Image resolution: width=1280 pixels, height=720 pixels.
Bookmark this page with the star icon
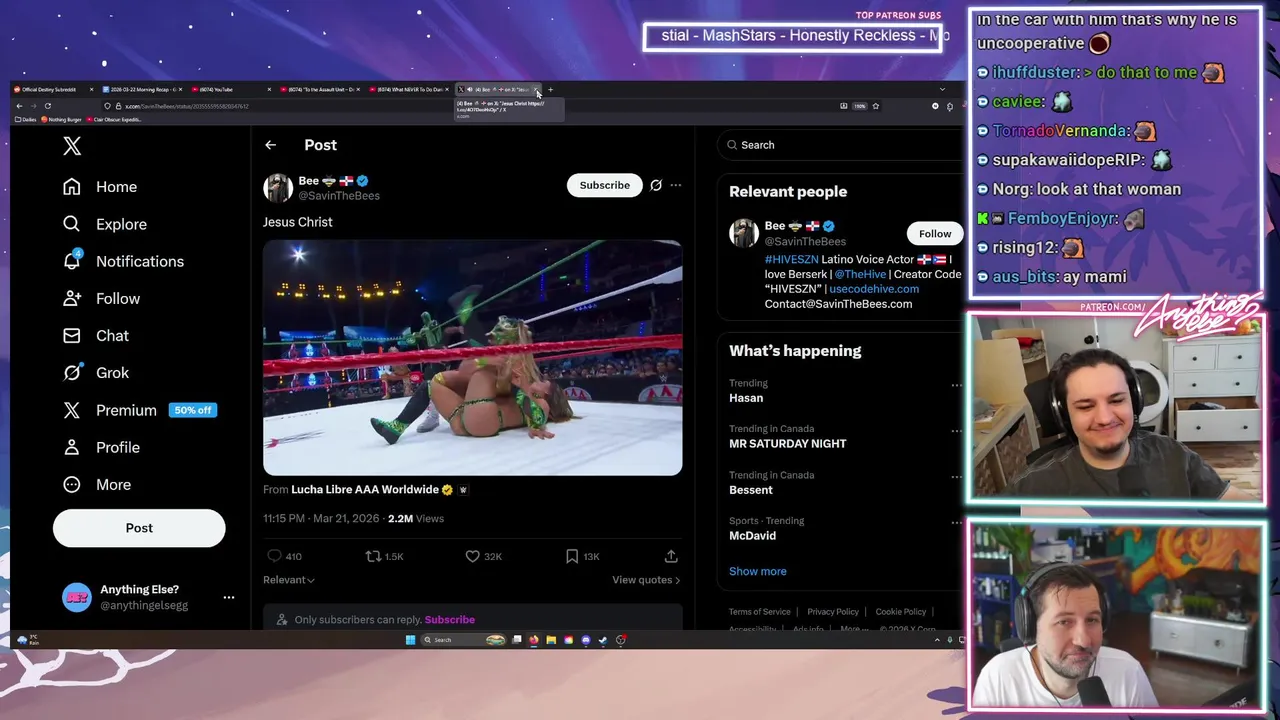(876, 106)
